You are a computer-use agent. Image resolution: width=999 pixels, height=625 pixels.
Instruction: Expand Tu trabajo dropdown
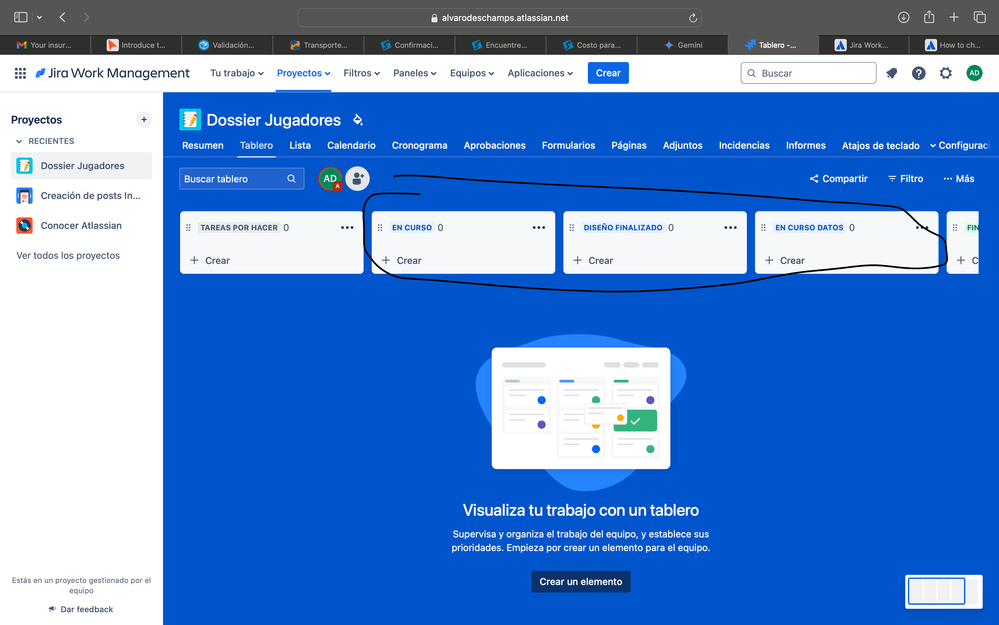(237, 73)
